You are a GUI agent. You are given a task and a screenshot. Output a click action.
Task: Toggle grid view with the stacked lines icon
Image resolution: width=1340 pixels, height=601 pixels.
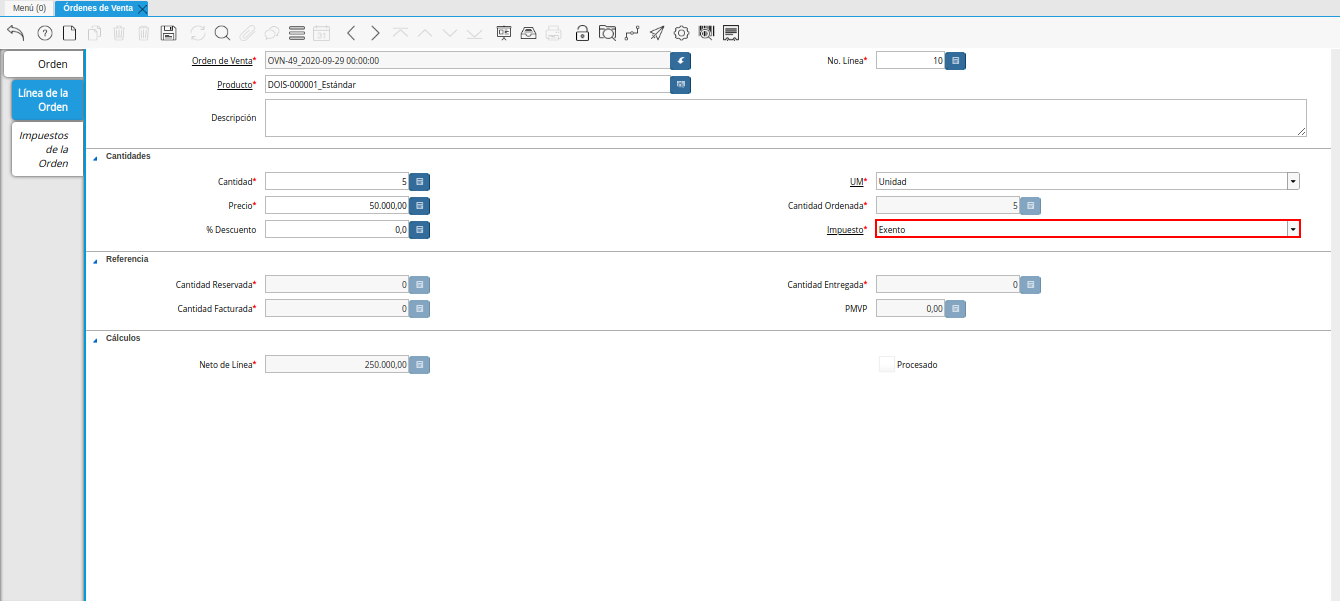point(296,33)
